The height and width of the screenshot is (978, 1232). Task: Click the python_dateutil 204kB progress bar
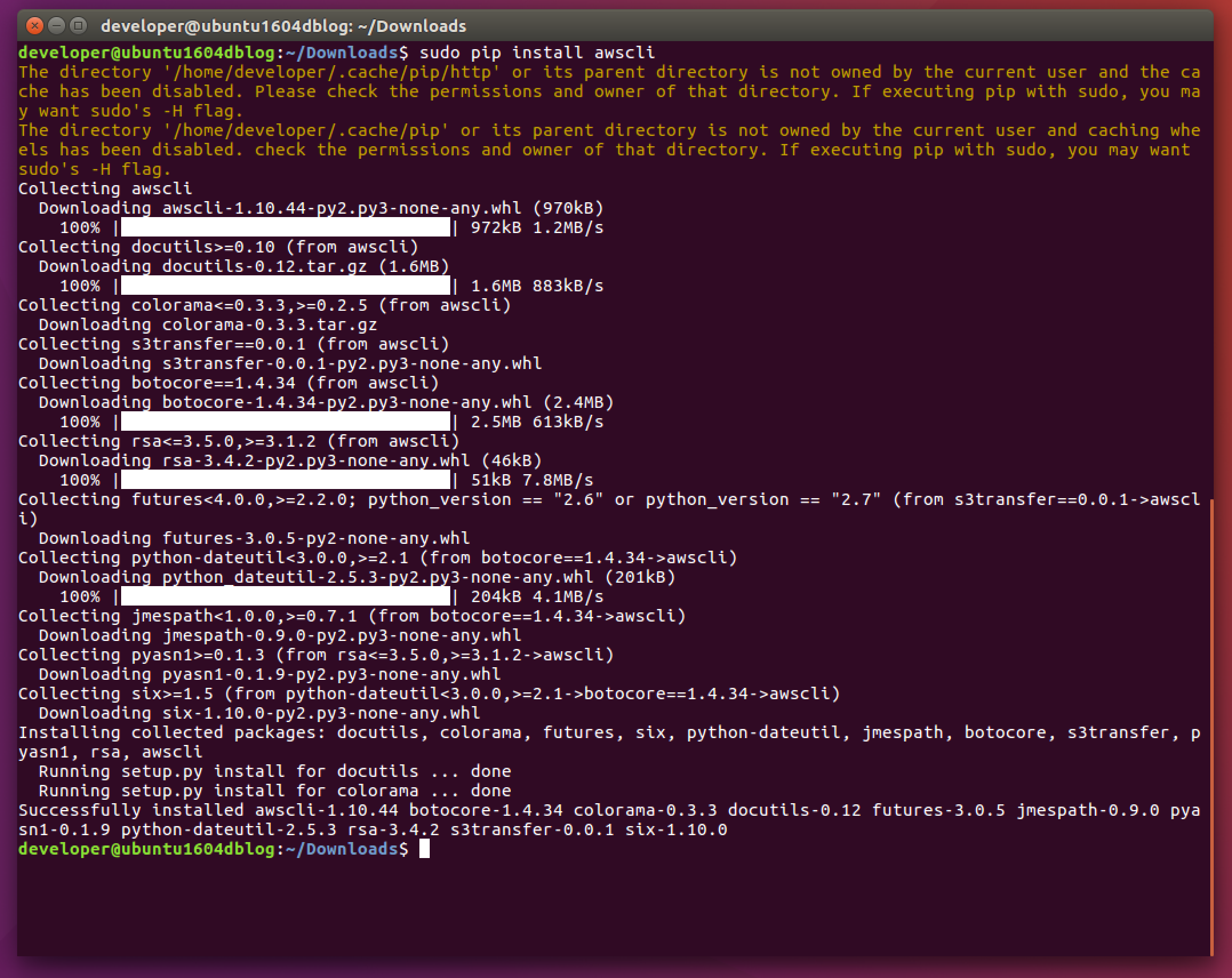[285, 596]
